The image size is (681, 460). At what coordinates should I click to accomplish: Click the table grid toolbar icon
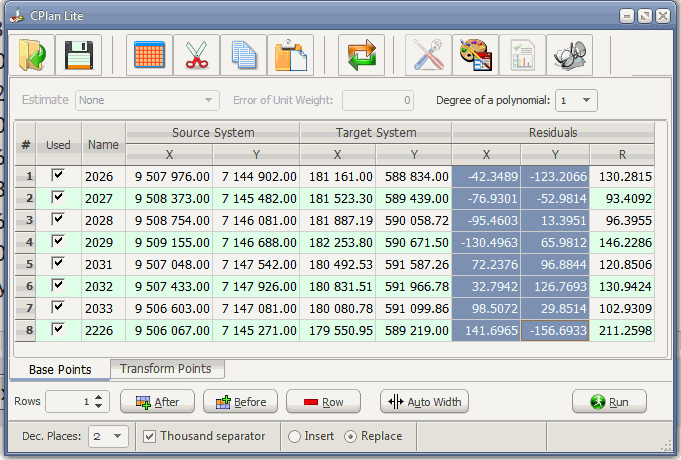tap(150, 57)
